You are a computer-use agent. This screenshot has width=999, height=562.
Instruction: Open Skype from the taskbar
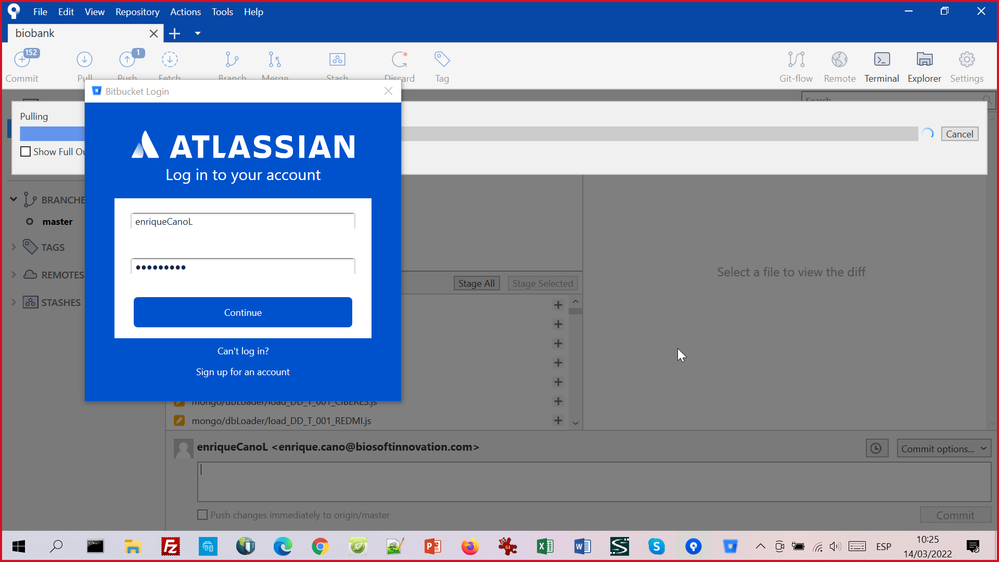click(x=656, y=546)
